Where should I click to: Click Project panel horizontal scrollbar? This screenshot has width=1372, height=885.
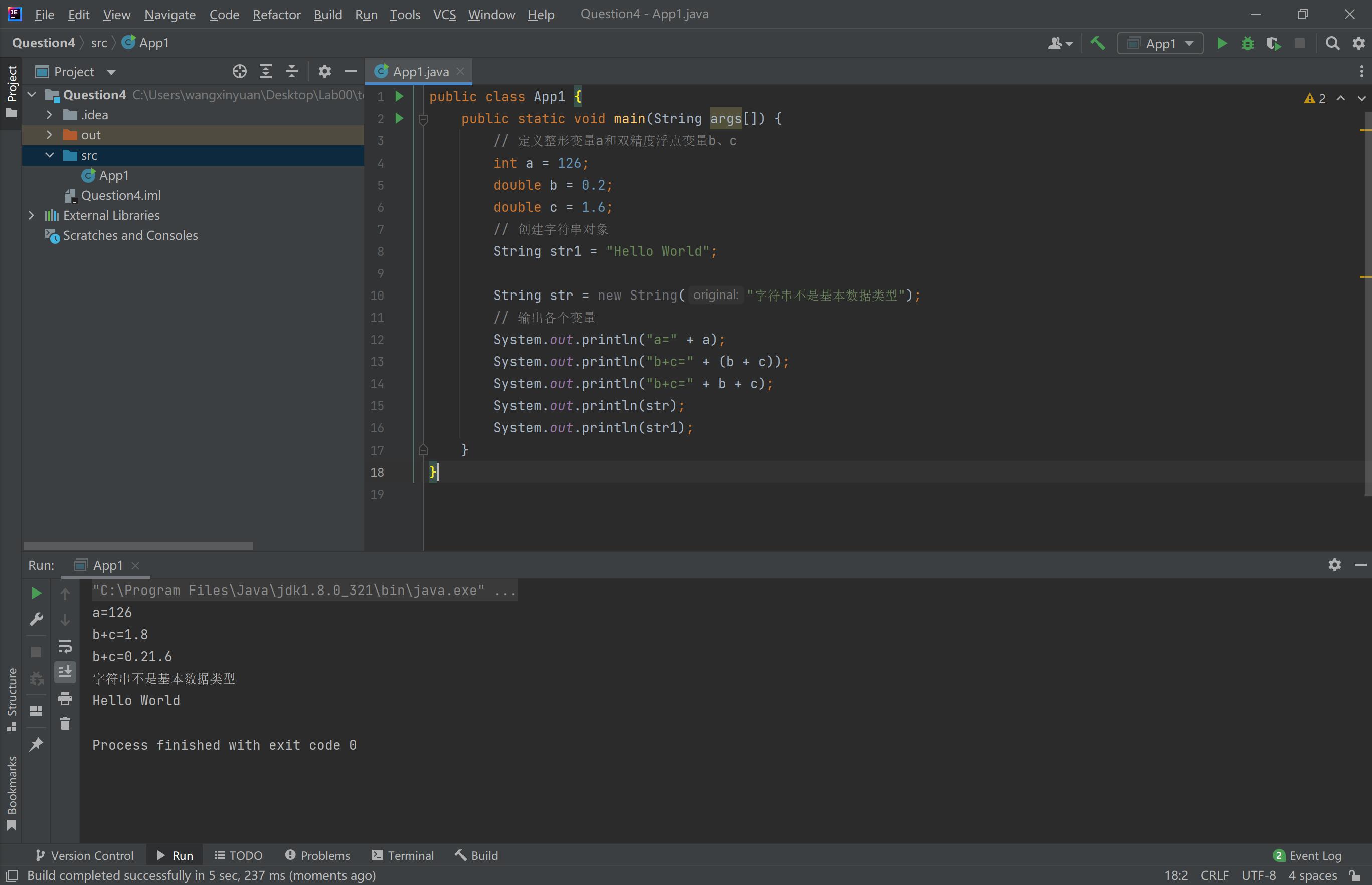138,545
